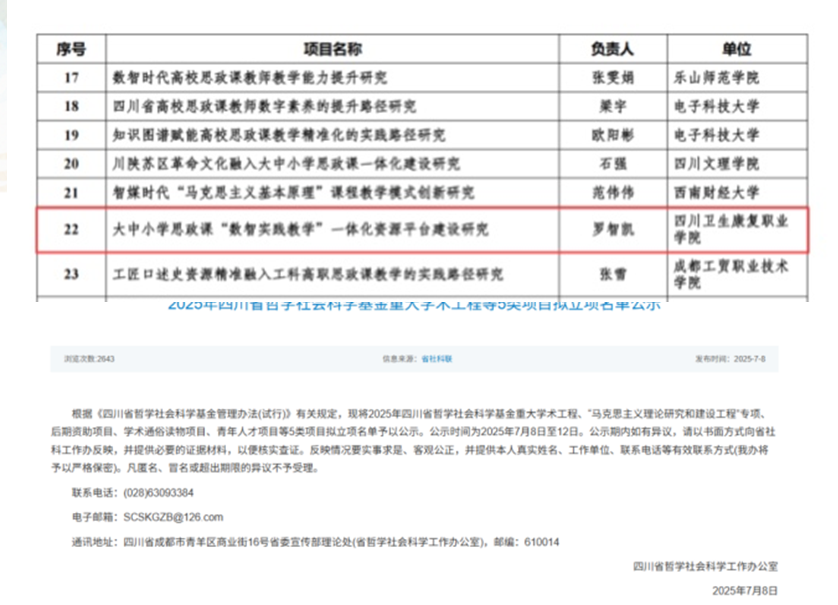Click the 负责人 column header
The image size is (838, 605).
613,48
